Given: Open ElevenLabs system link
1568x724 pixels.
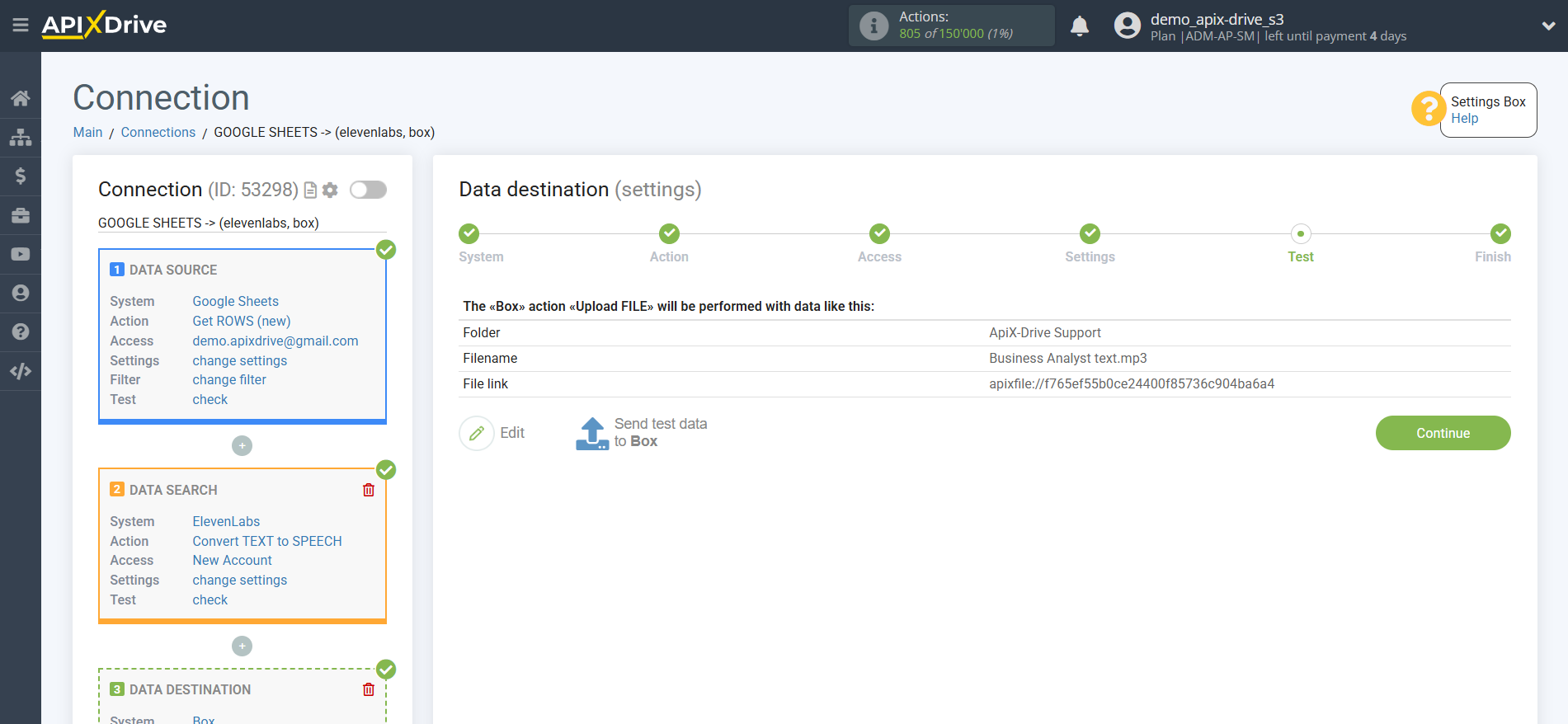Looking at the screenshot, I should coord(226,521).
